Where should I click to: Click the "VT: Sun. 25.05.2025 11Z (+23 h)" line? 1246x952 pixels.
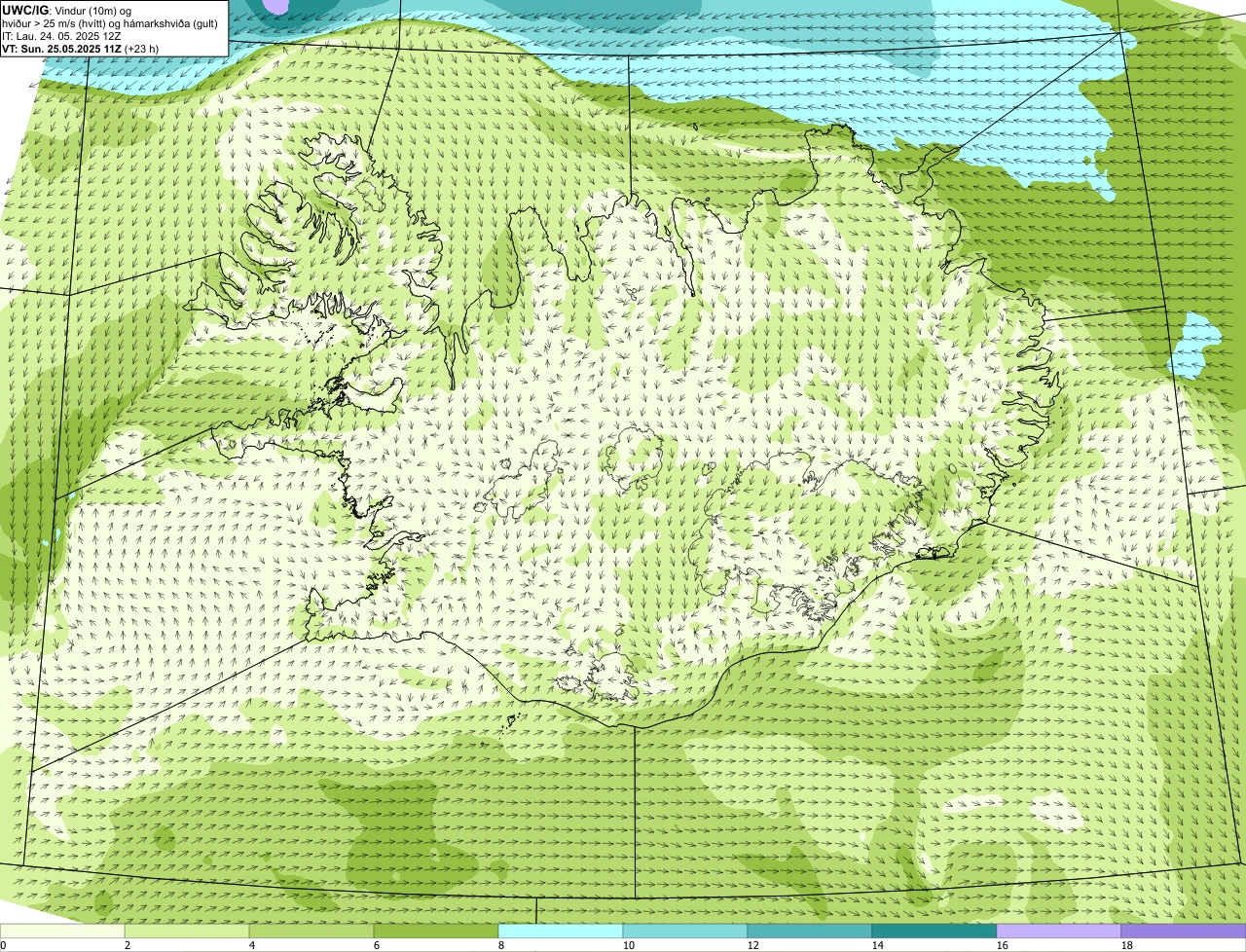coord(81,49)
